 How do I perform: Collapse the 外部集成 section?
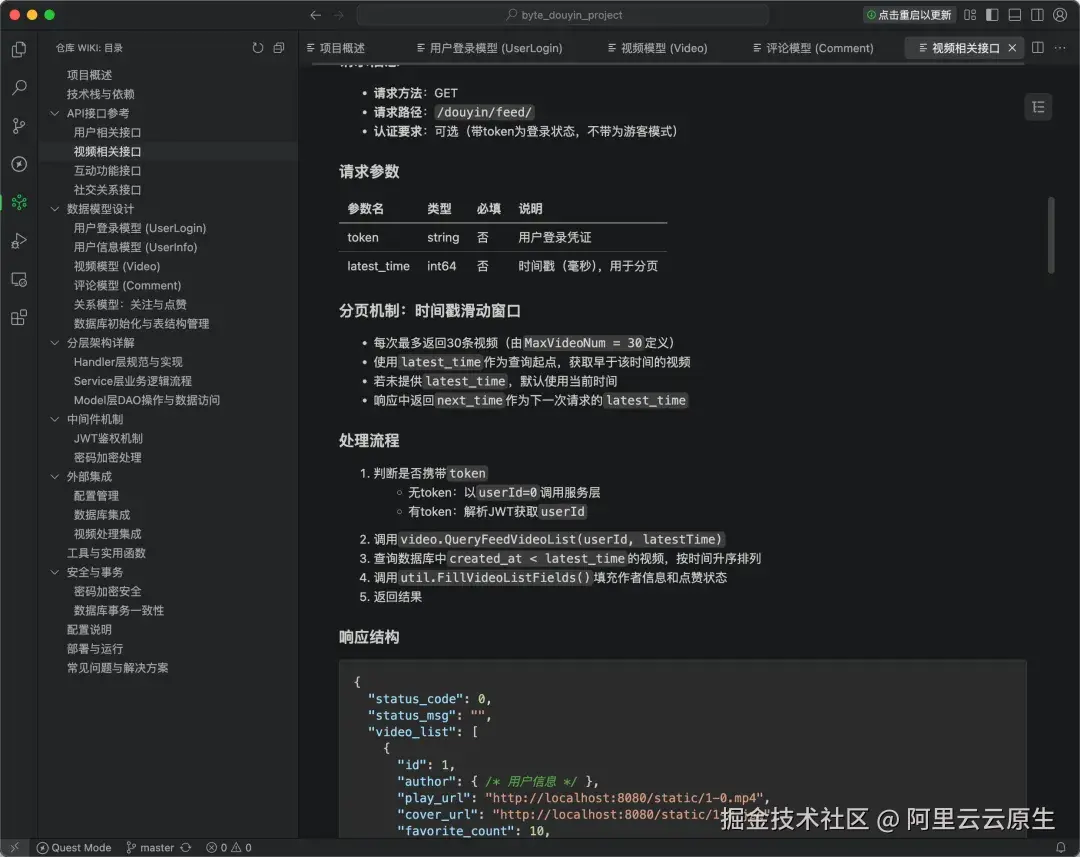[x=55, y=476]
